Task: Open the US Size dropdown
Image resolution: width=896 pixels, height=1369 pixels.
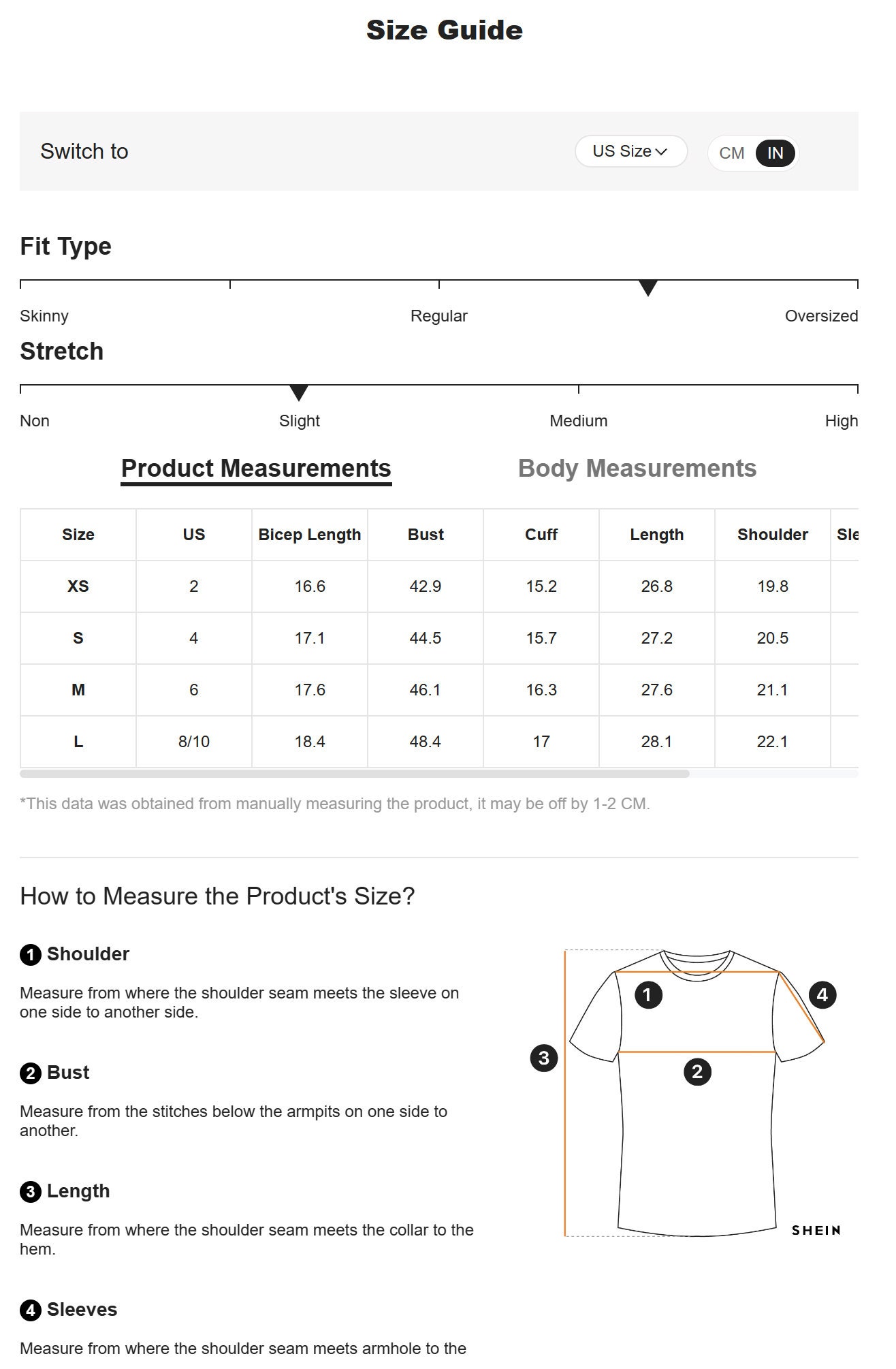Action: pyautogui.click(x=630, y=151)
